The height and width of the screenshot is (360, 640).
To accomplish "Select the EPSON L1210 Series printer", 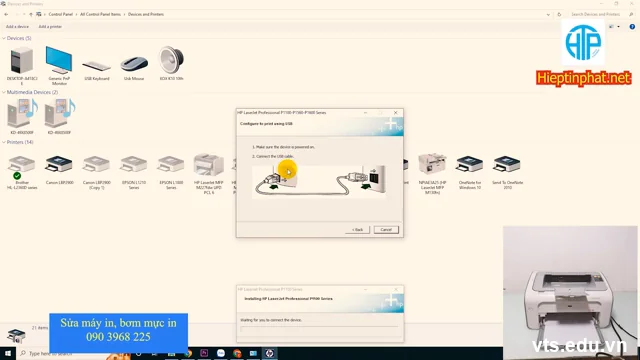I will (x=134, y=164).
